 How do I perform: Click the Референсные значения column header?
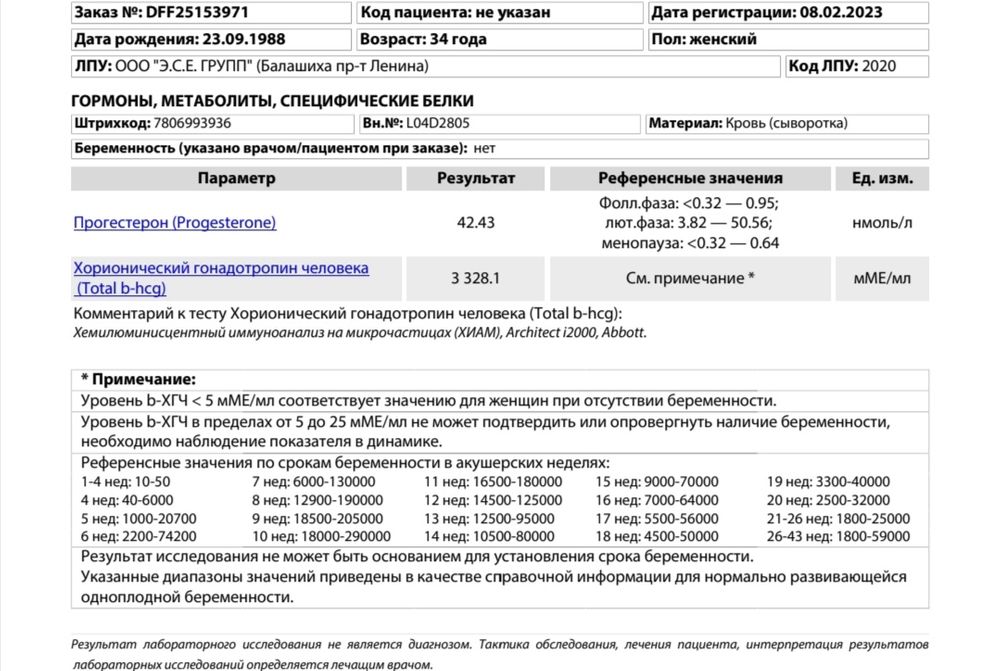690,179
